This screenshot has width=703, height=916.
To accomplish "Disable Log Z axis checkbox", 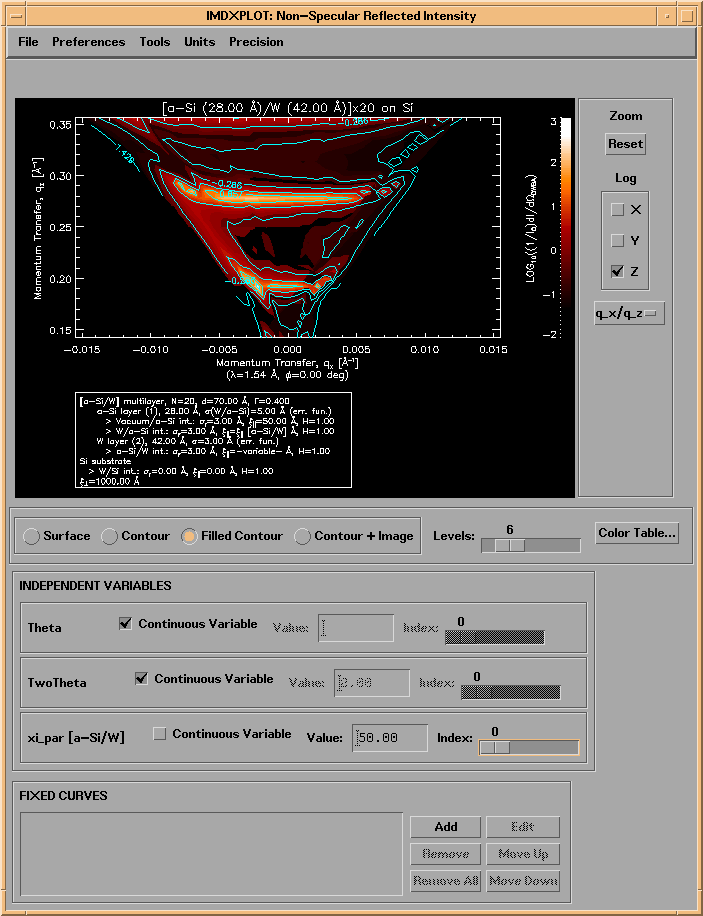I will click(617, 272).
